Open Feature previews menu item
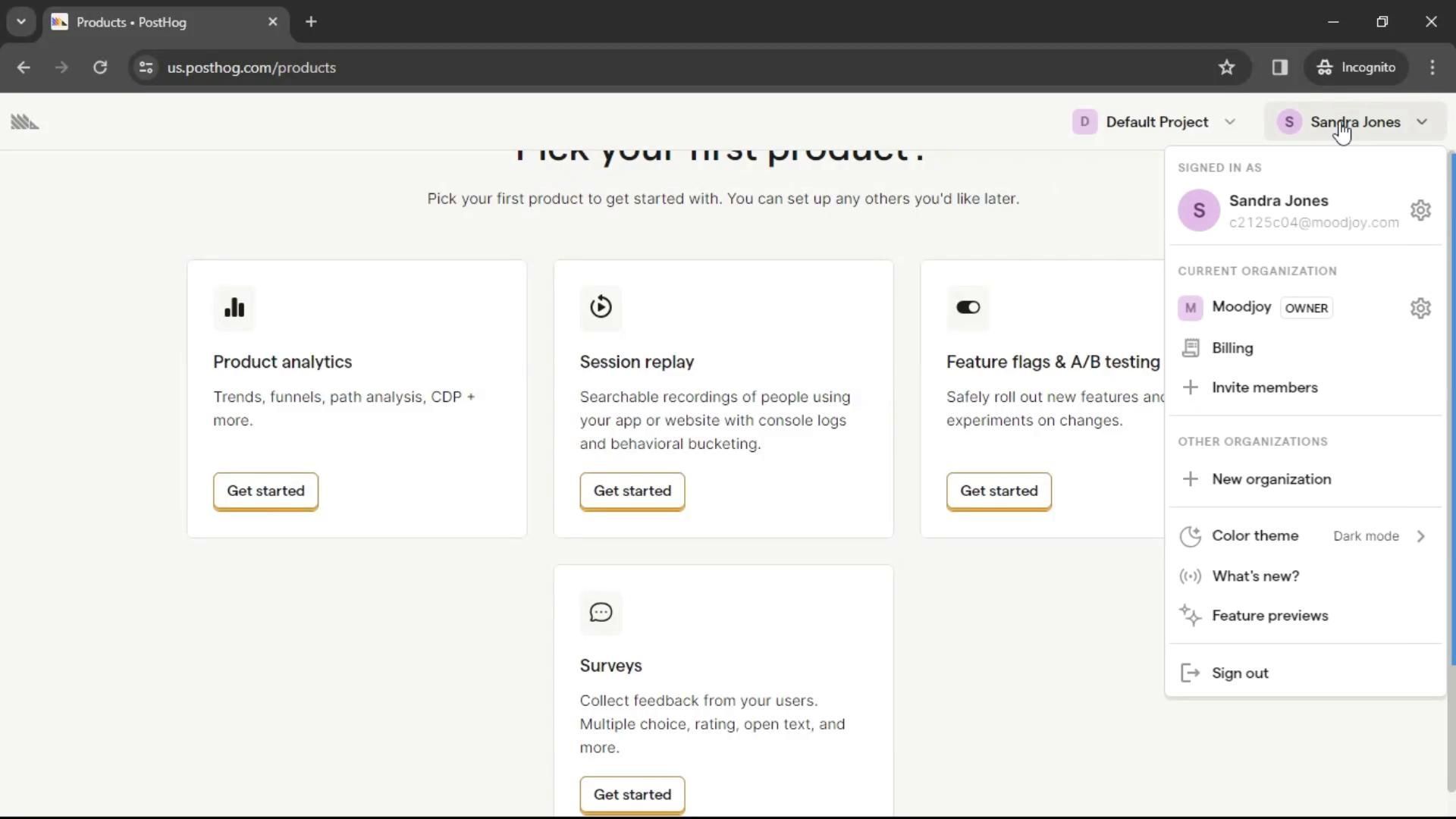1456x819 pixels. point(1269,616)
